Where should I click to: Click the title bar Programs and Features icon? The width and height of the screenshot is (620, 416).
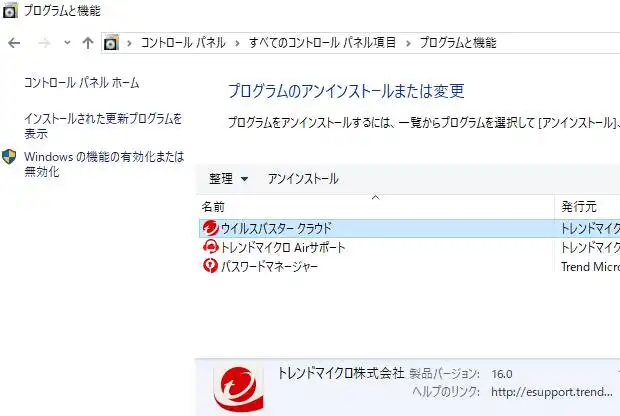click(x=10, y=11)
